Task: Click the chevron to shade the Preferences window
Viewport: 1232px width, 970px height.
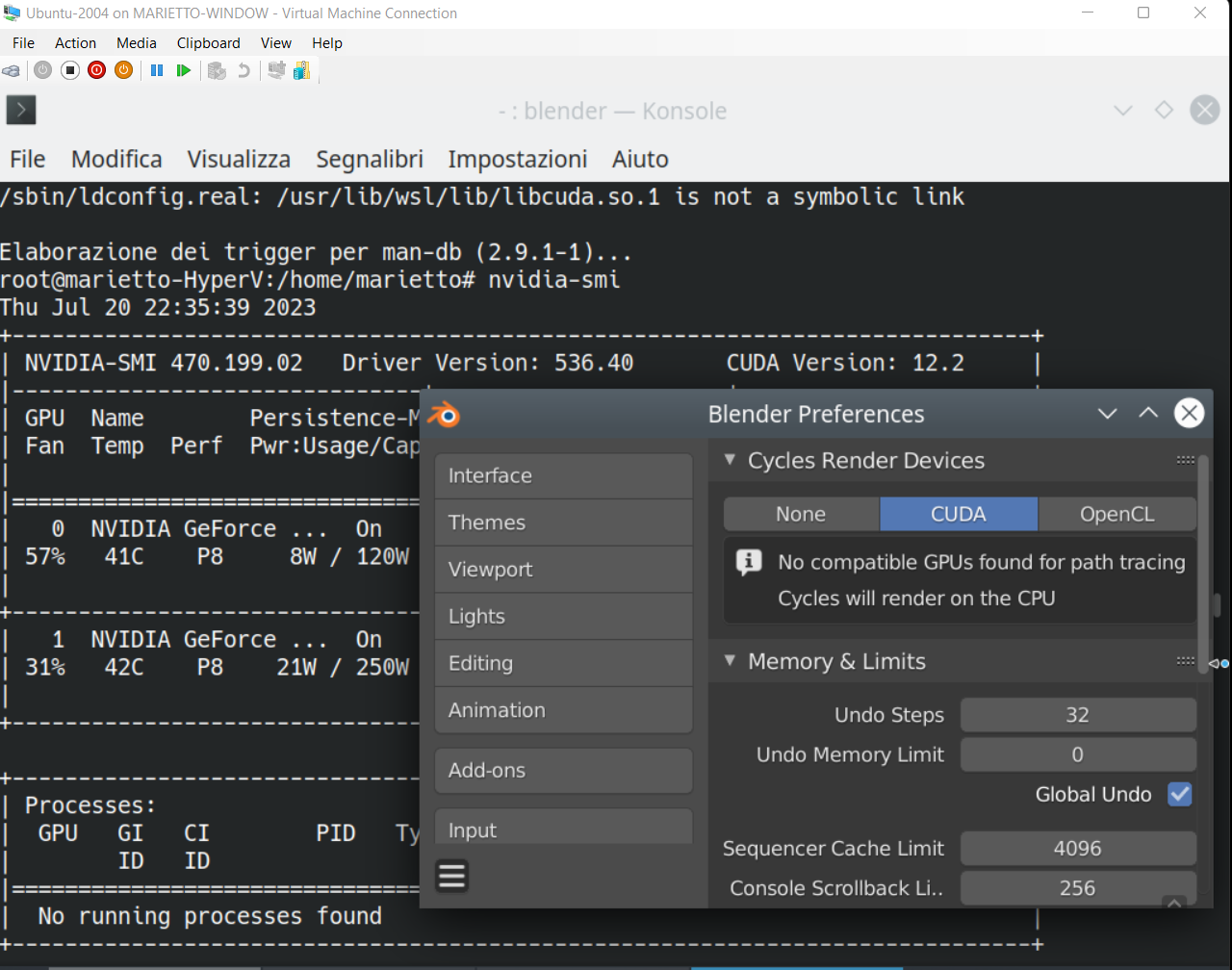Action: (1107, 413)
